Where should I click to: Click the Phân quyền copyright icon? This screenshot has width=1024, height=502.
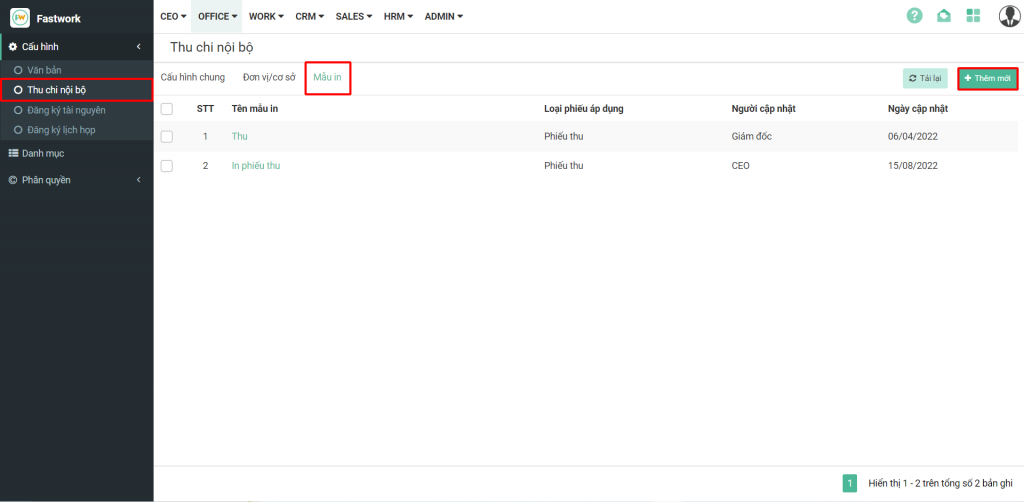point(13,180)
